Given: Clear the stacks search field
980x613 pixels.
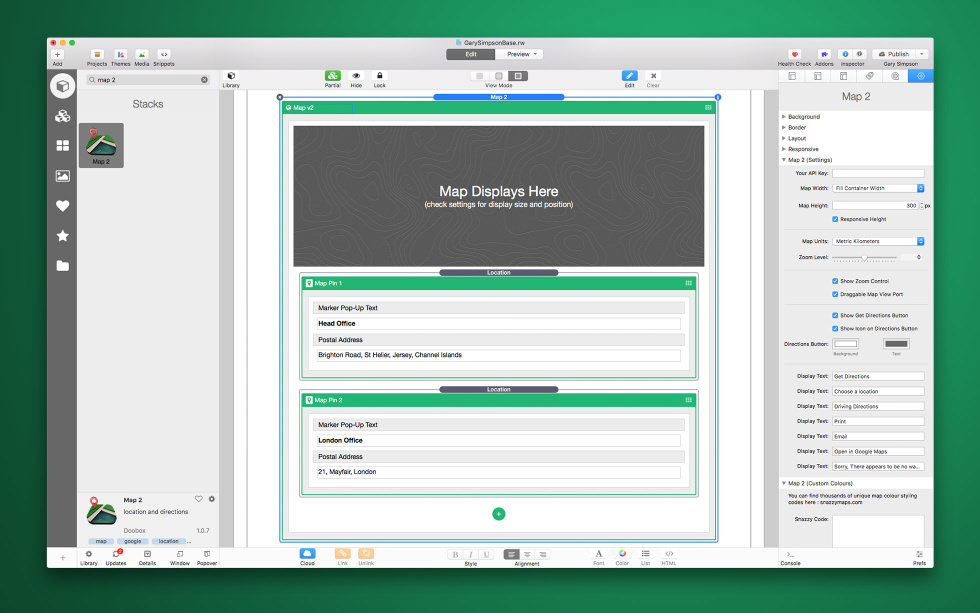Looking at the screenshot, I should pos(204,80).
